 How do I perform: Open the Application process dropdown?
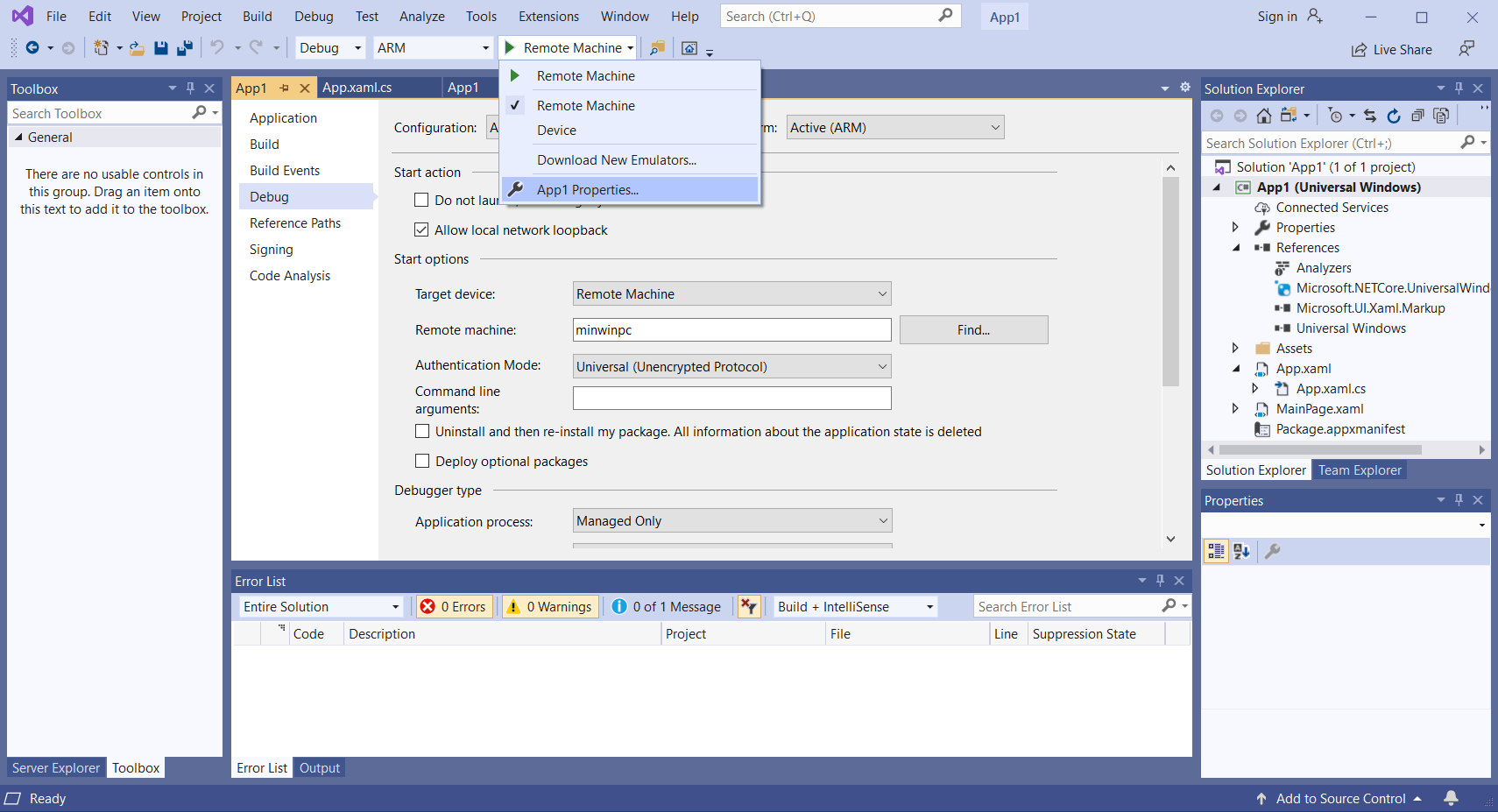pos(732,520)
